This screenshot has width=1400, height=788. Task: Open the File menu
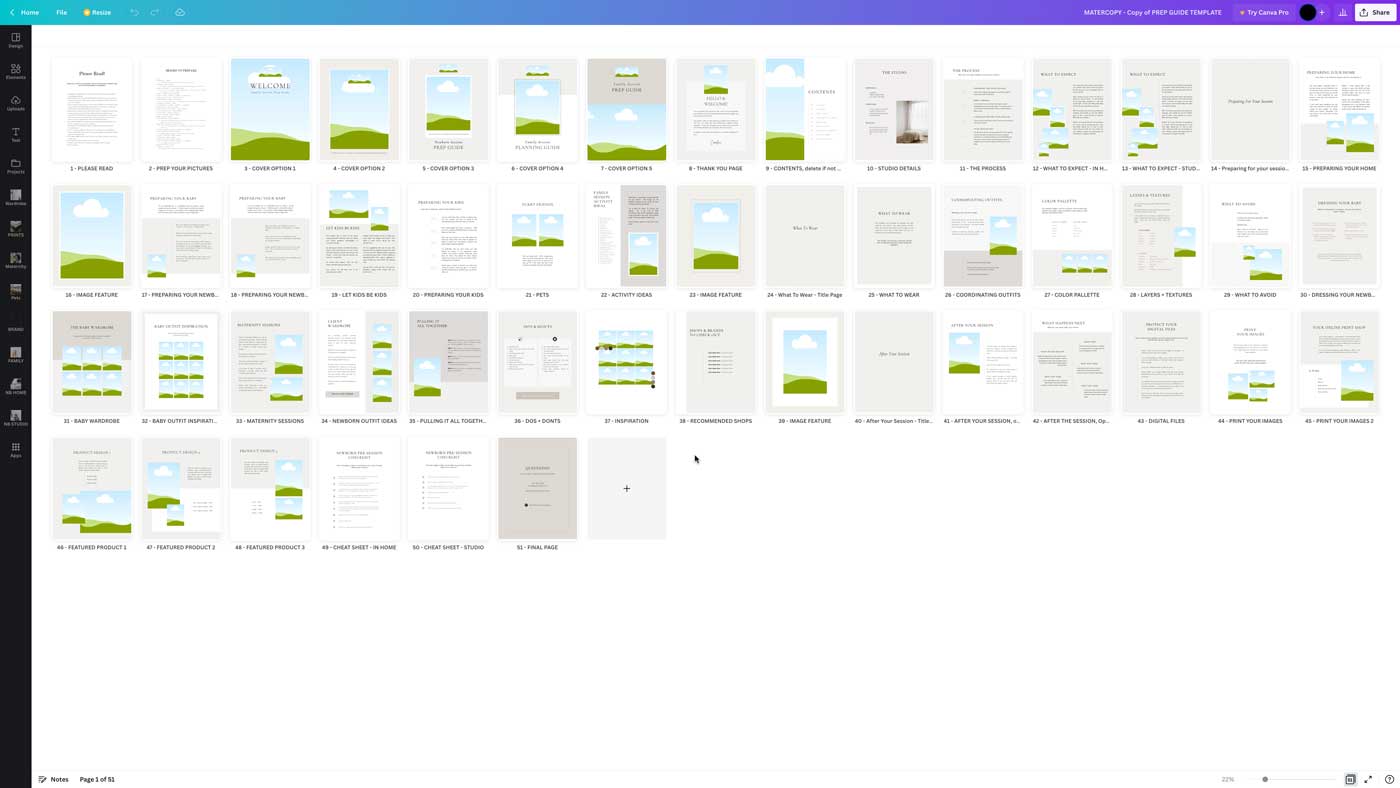click(61, 12)
